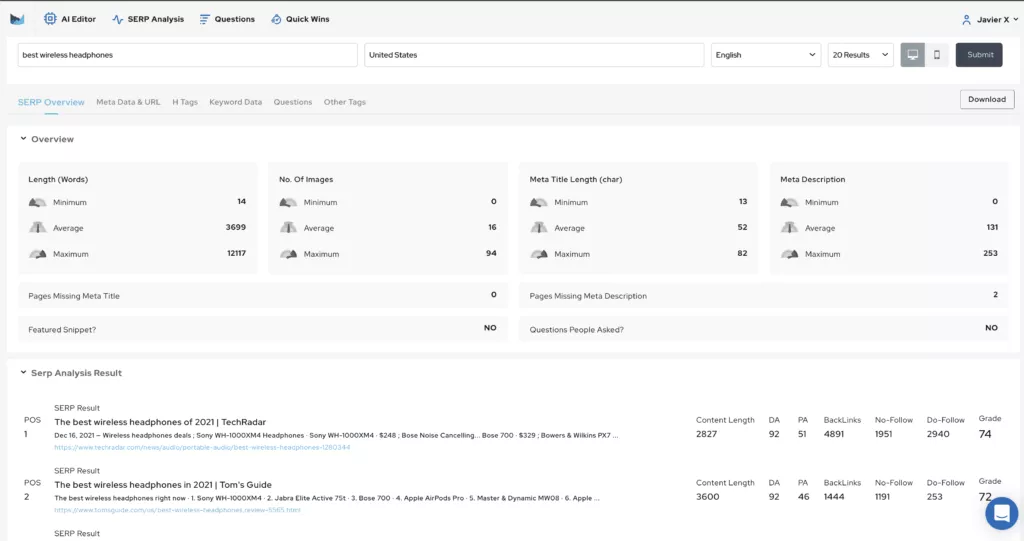Open the Javier X user account menu
1024x541 pixels.
pos(990,19)
